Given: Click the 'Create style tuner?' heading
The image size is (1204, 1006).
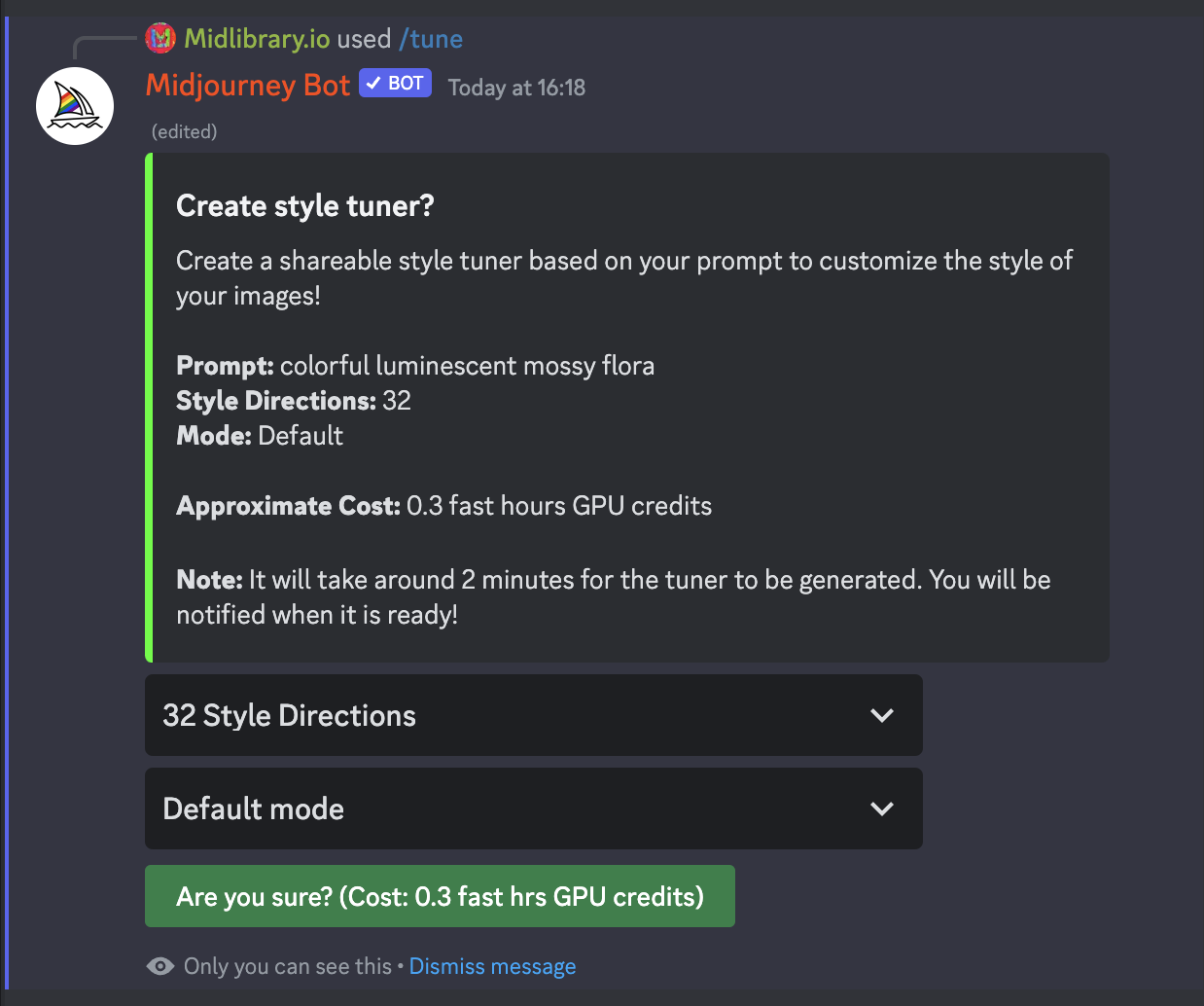Looking at the screenshot, I should (x=304, y=206).
